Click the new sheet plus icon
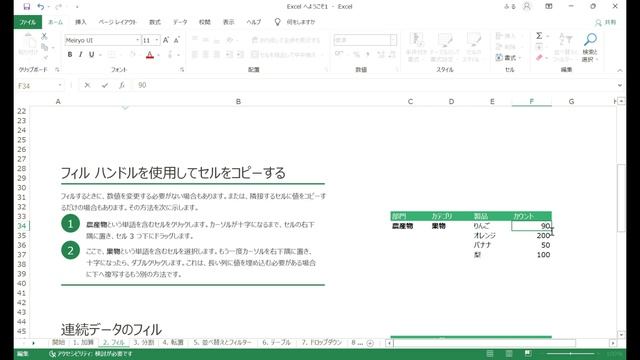Viewport: 640px width, 360px height. pyautogui.click(x=370, y=343)
